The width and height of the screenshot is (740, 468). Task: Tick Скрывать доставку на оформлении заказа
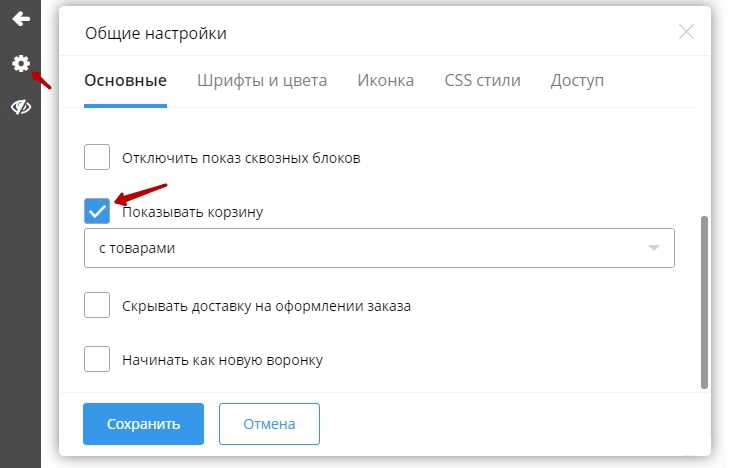[97, 306]
